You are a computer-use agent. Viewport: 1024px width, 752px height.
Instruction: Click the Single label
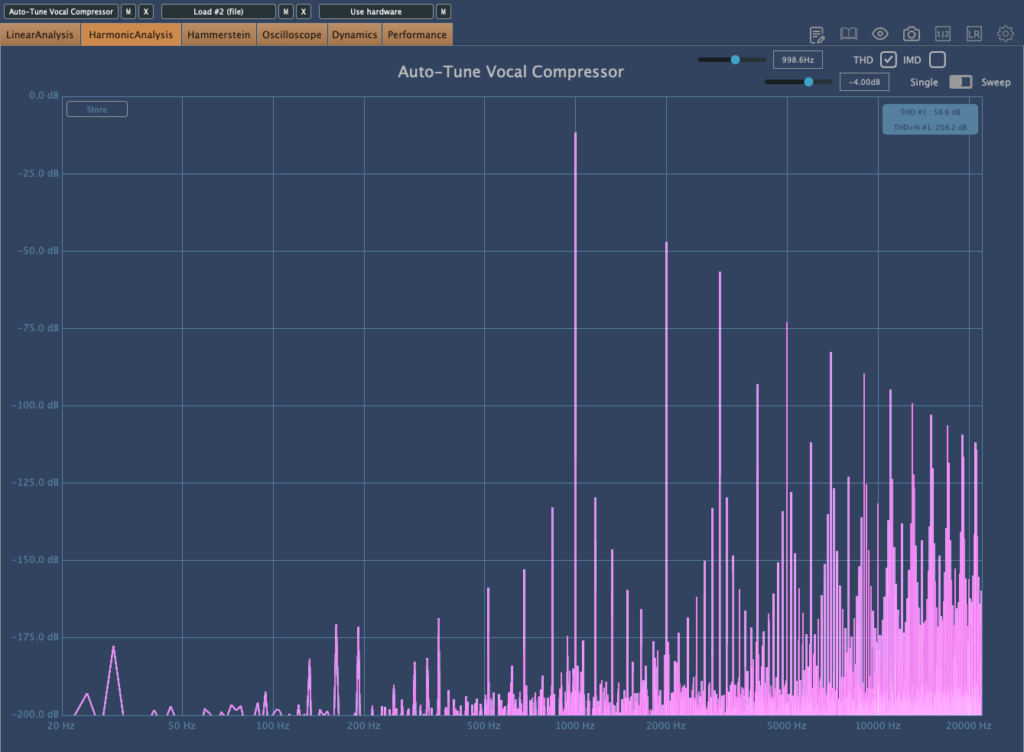click(x=923, y=82)
